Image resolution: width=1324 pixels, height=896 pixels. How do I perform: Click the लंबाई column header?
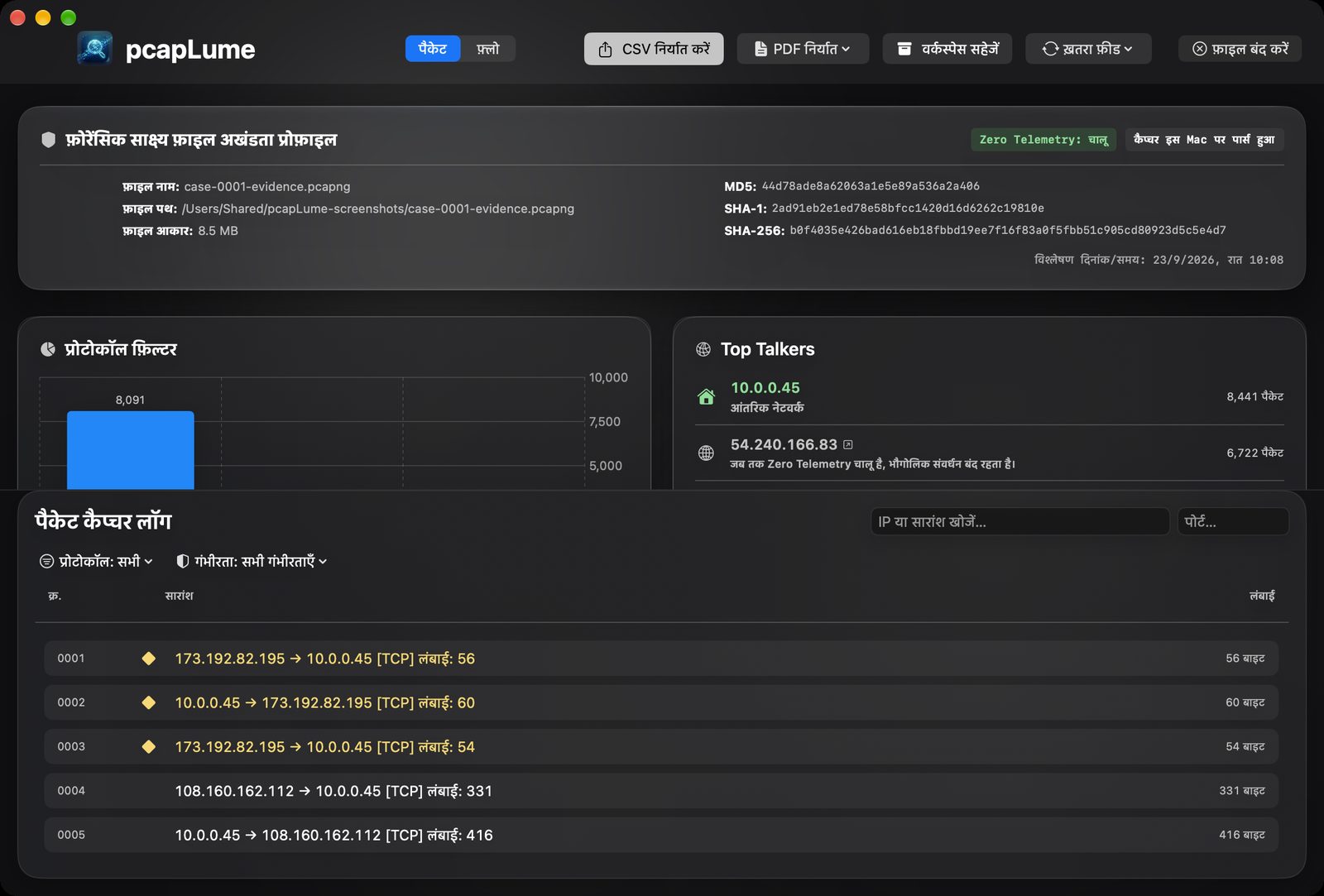click(x=1262, y=596)
